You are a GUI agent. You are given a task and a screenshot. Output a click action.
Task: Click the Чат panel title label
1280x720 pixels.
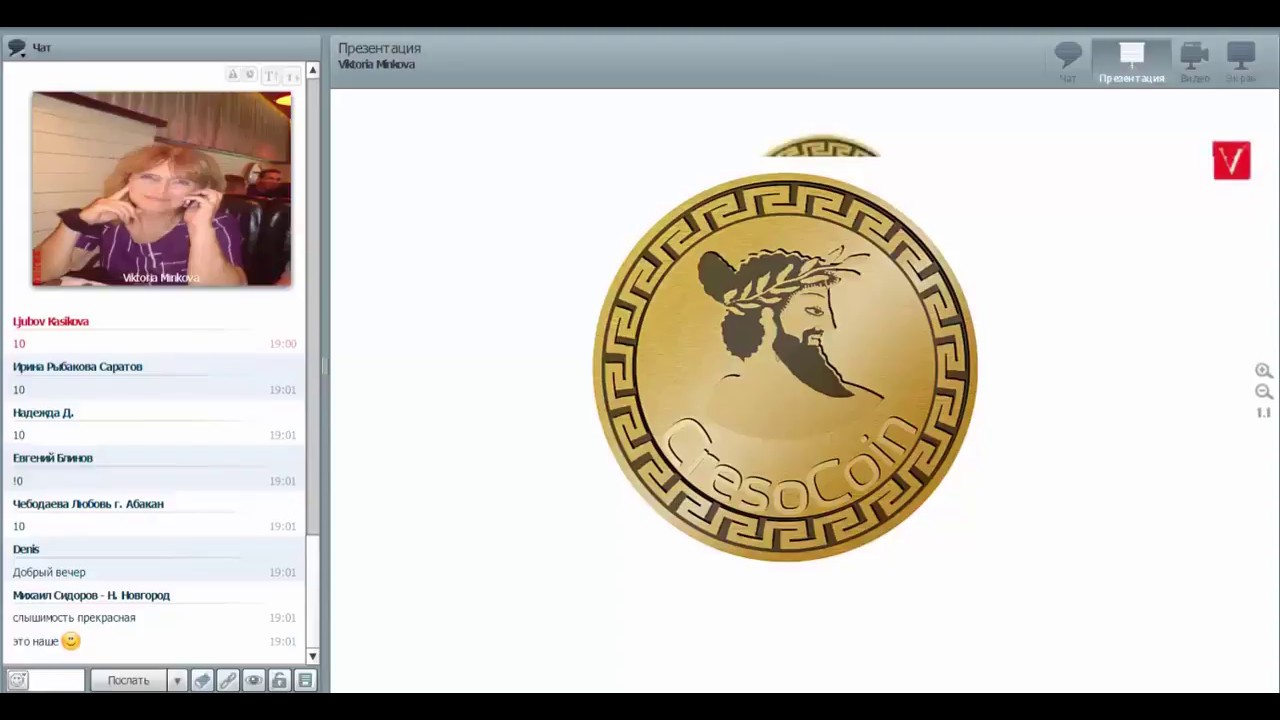[x=41, y=48]
